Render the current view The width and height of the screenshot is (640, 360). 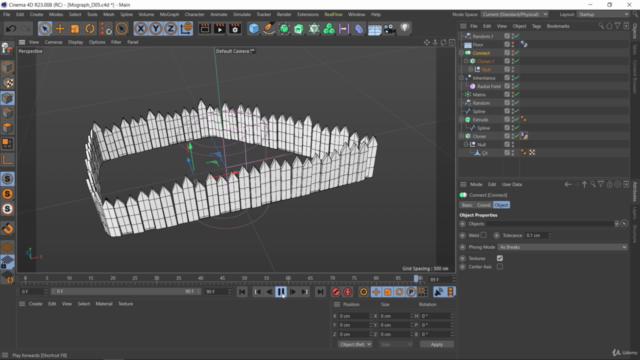tap(204, 29)
